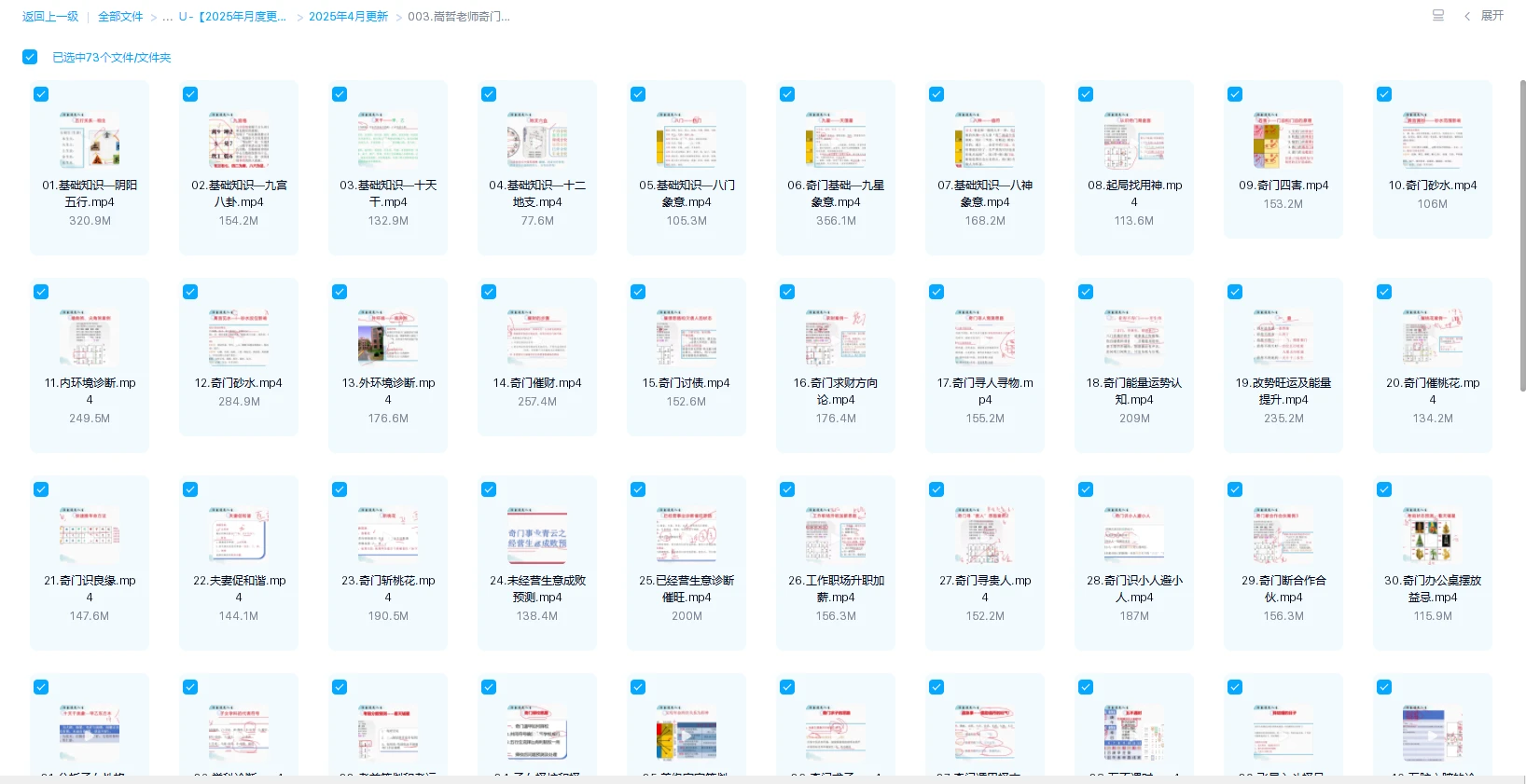Open the collapsed '...' breadcrumb segment

tap(167, 17)
